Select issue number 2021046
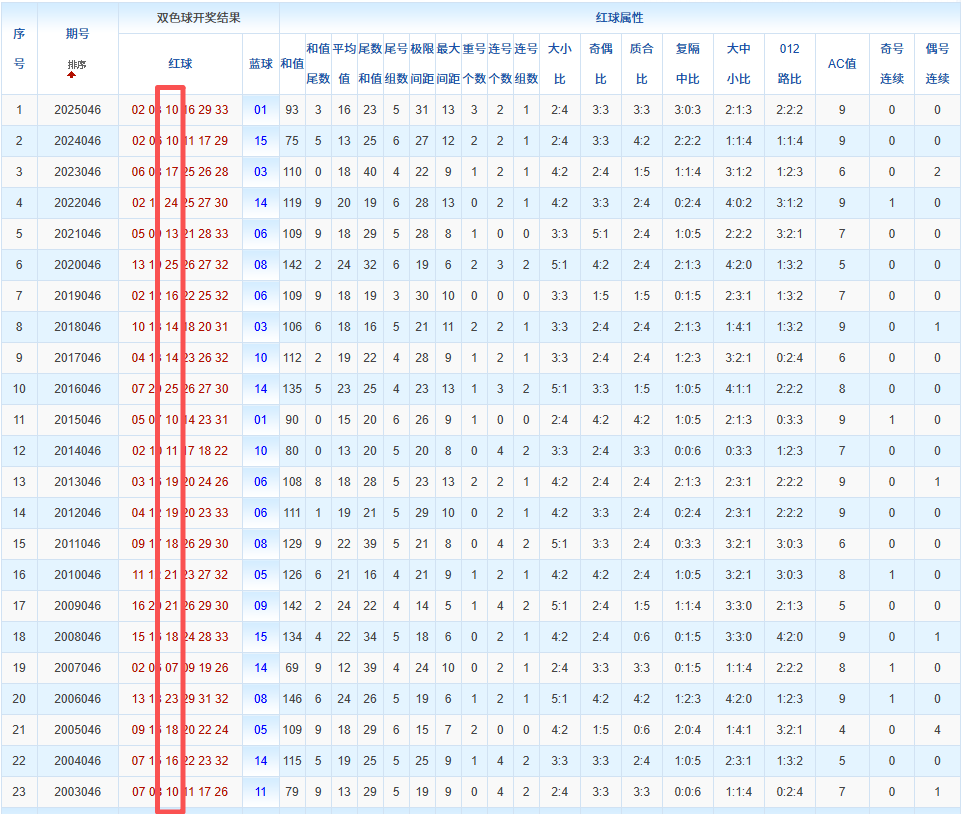This screenshot has width=961, height=814. (77, 234)
